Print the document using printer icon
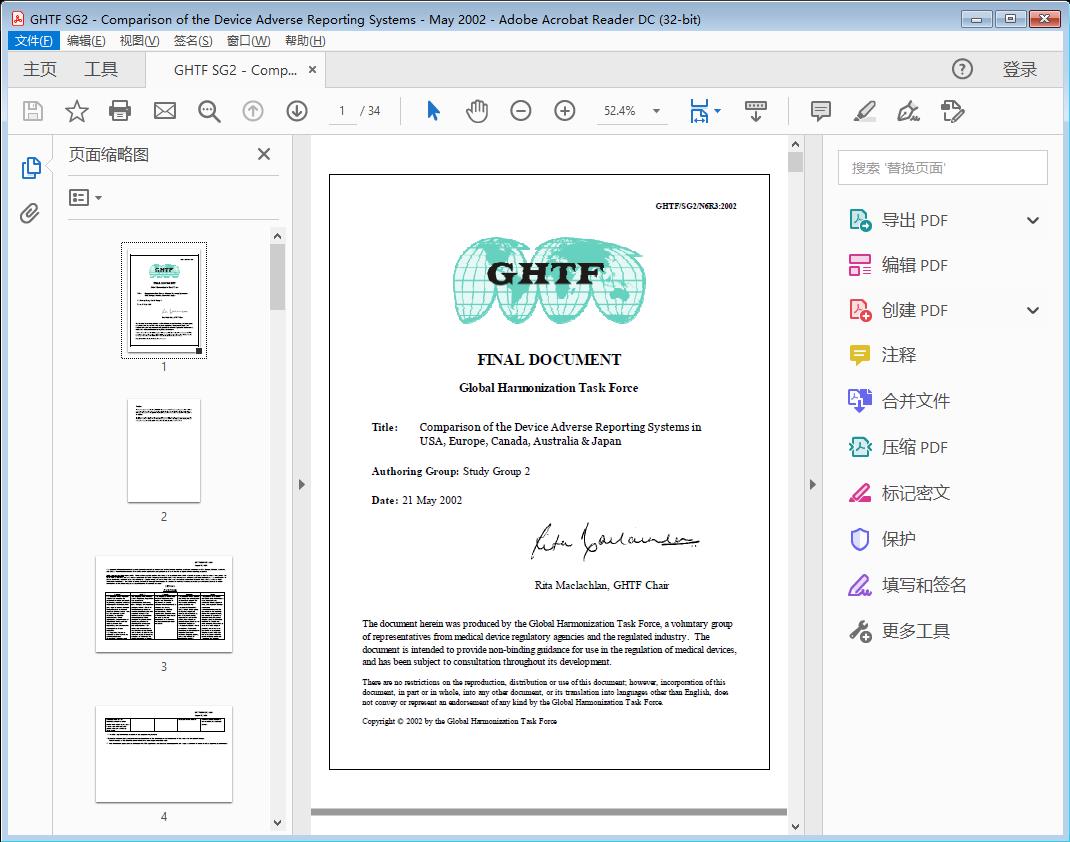Viewport: 1070px width, 842px height. tap(120, 111)
